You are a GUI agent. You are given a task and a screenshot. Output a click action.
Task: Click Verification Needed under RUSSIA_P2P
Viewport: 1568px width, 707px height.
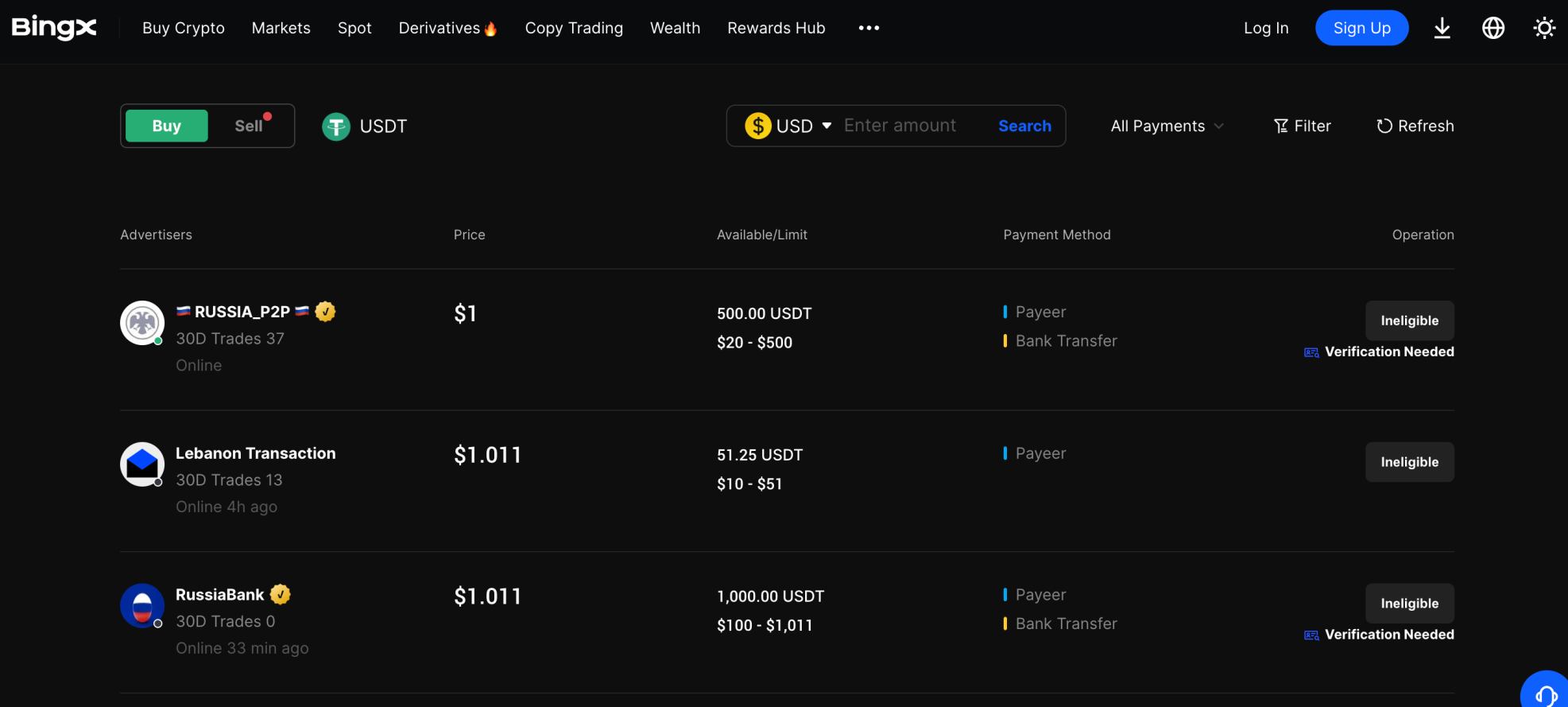pos(1389,352)
